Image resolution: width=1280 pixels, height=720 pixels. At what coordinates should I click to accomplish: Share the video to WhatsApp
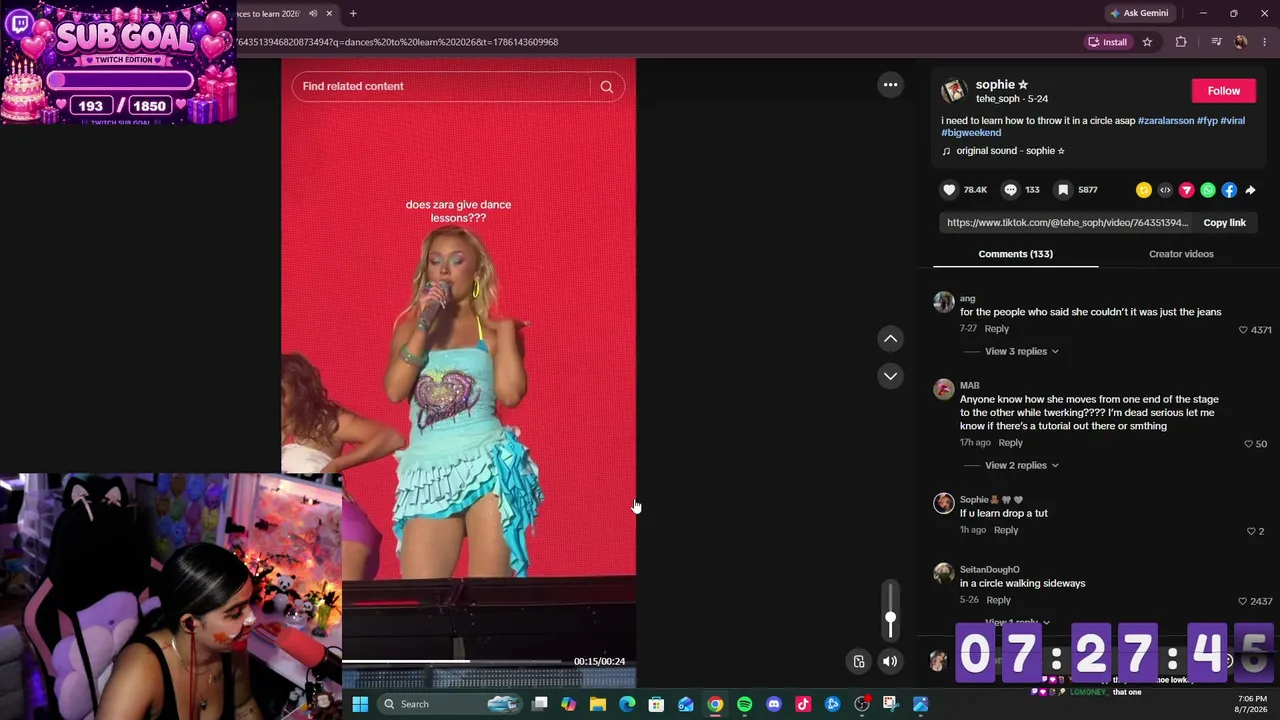click(x=1208, y=190)
